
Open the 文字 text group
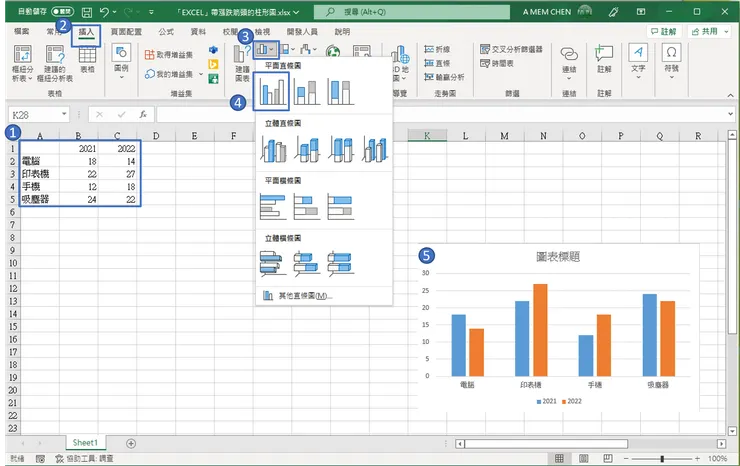click(638, 61)
